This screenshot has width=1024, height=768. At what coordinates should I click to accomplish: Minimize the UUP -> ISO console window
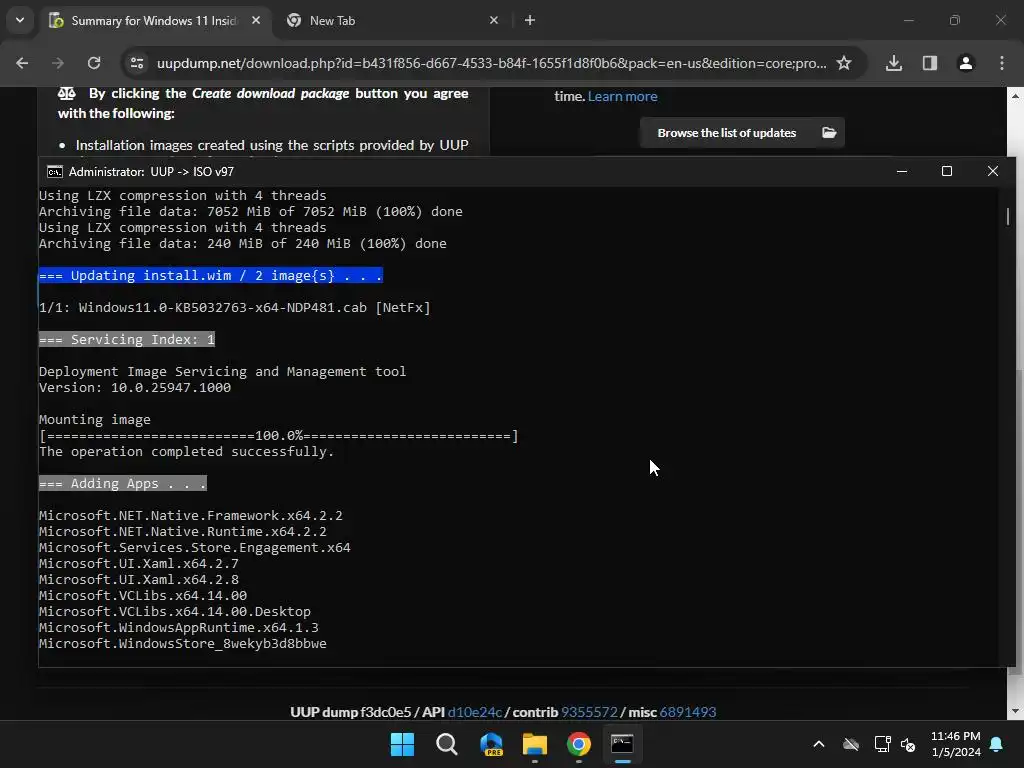[902, 171]
